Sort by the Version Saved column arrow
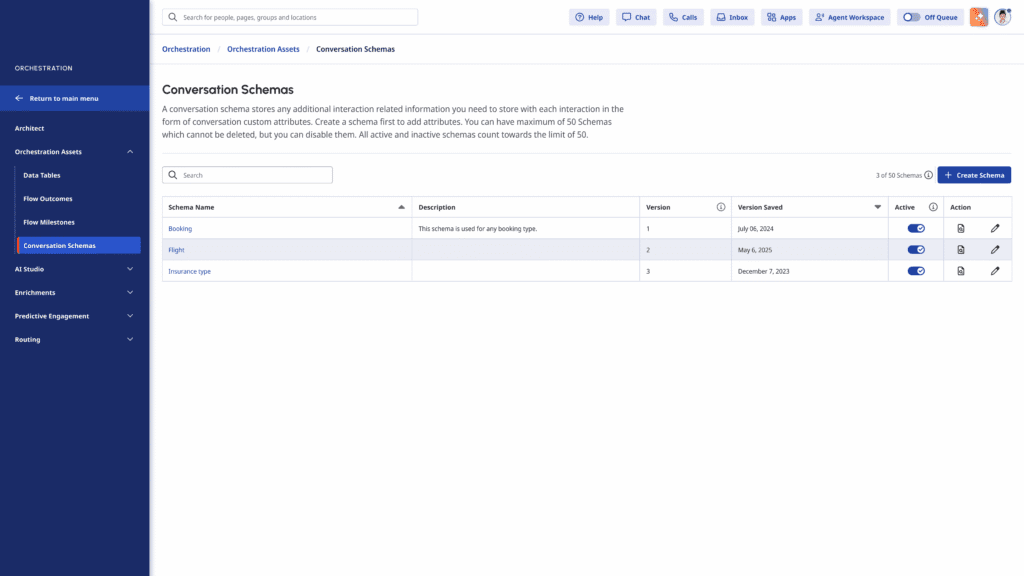1024x576 pixels. tap(878, 207)
